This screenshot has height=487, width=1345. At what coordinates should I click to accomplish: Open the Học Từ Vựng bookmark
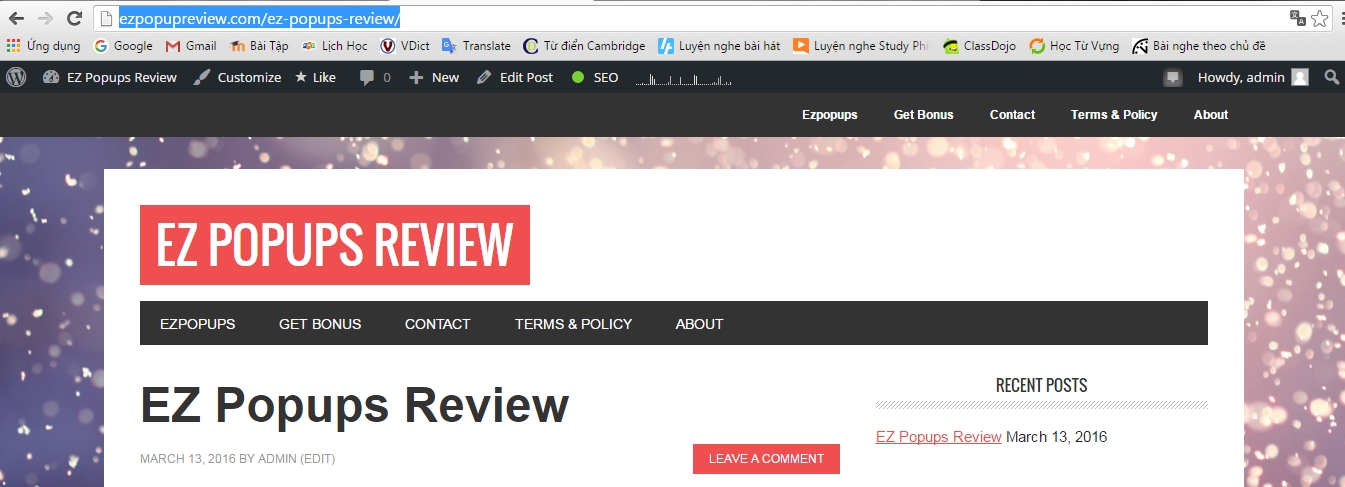click(x=1075, y=45)
